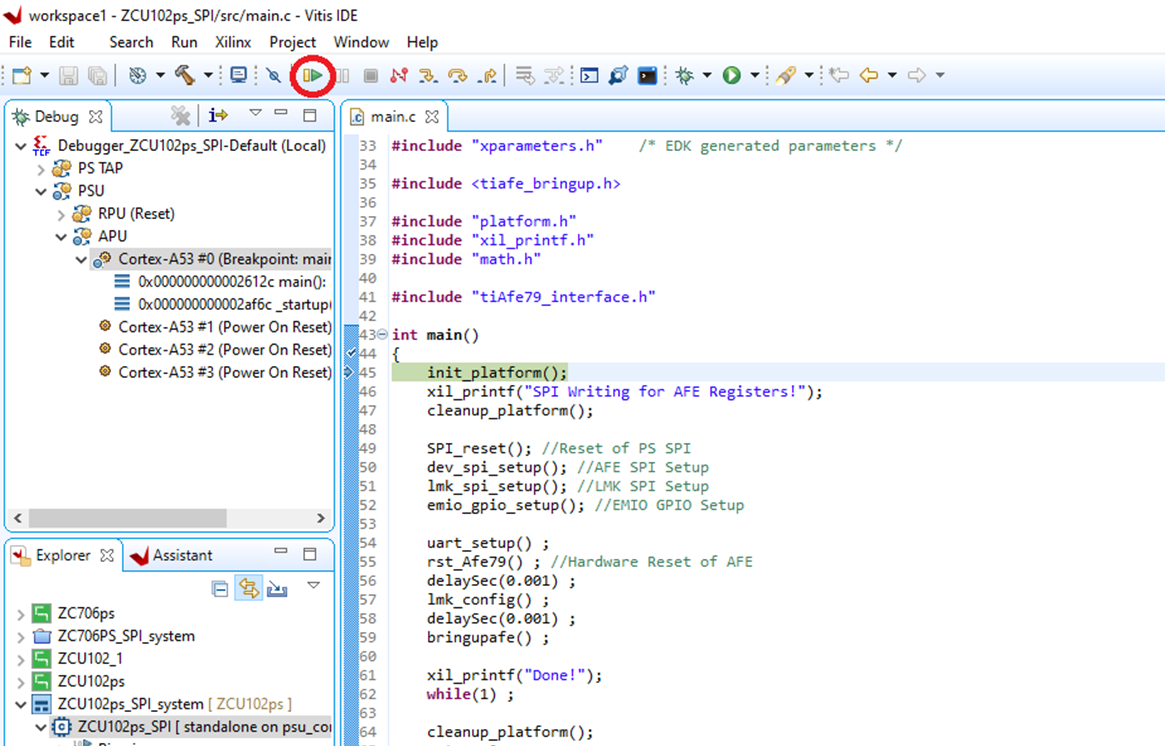
Task: Collapse all items in the Explorer panel
Action: click(220, 589)
